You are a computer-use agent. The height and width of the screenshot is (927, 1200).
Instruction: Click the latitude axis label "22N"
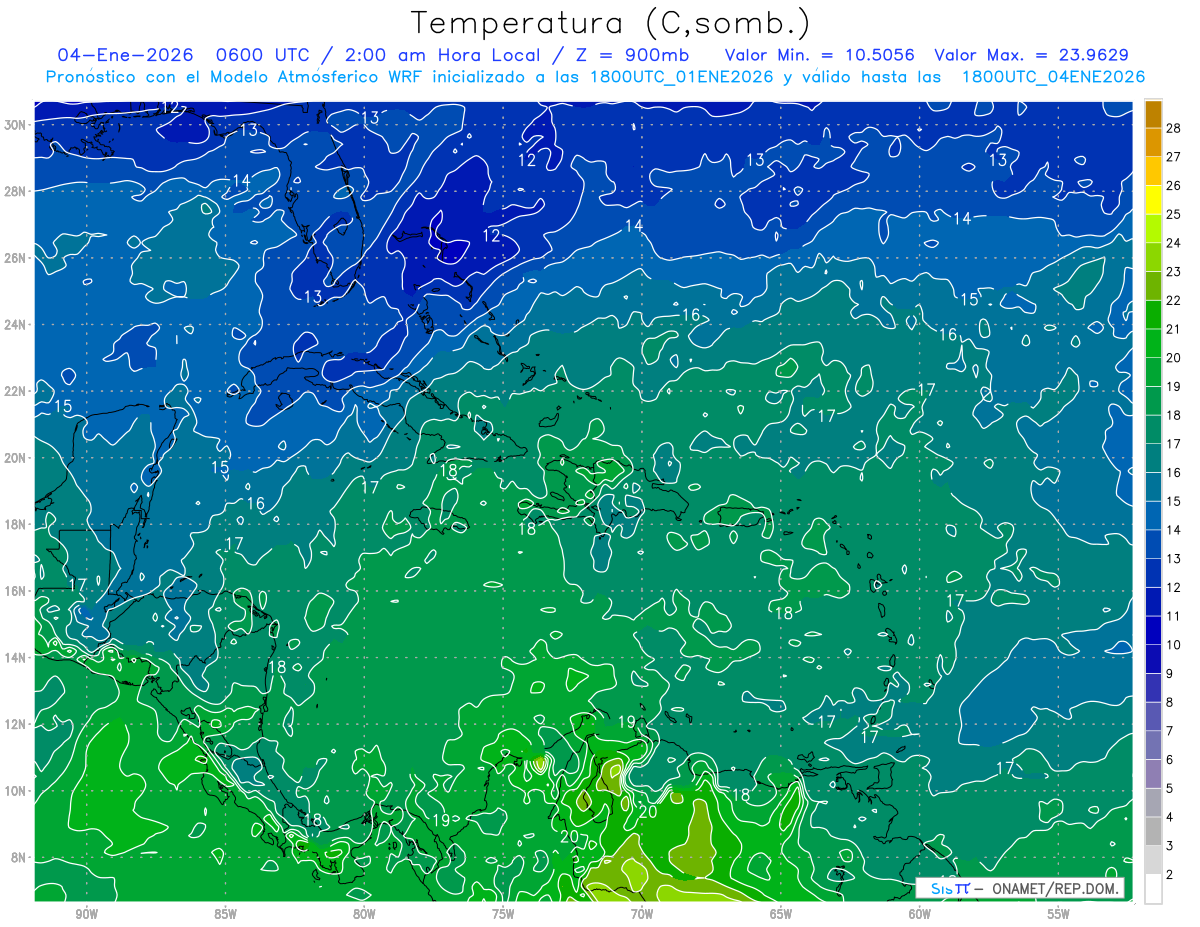[x=17, y=391]
